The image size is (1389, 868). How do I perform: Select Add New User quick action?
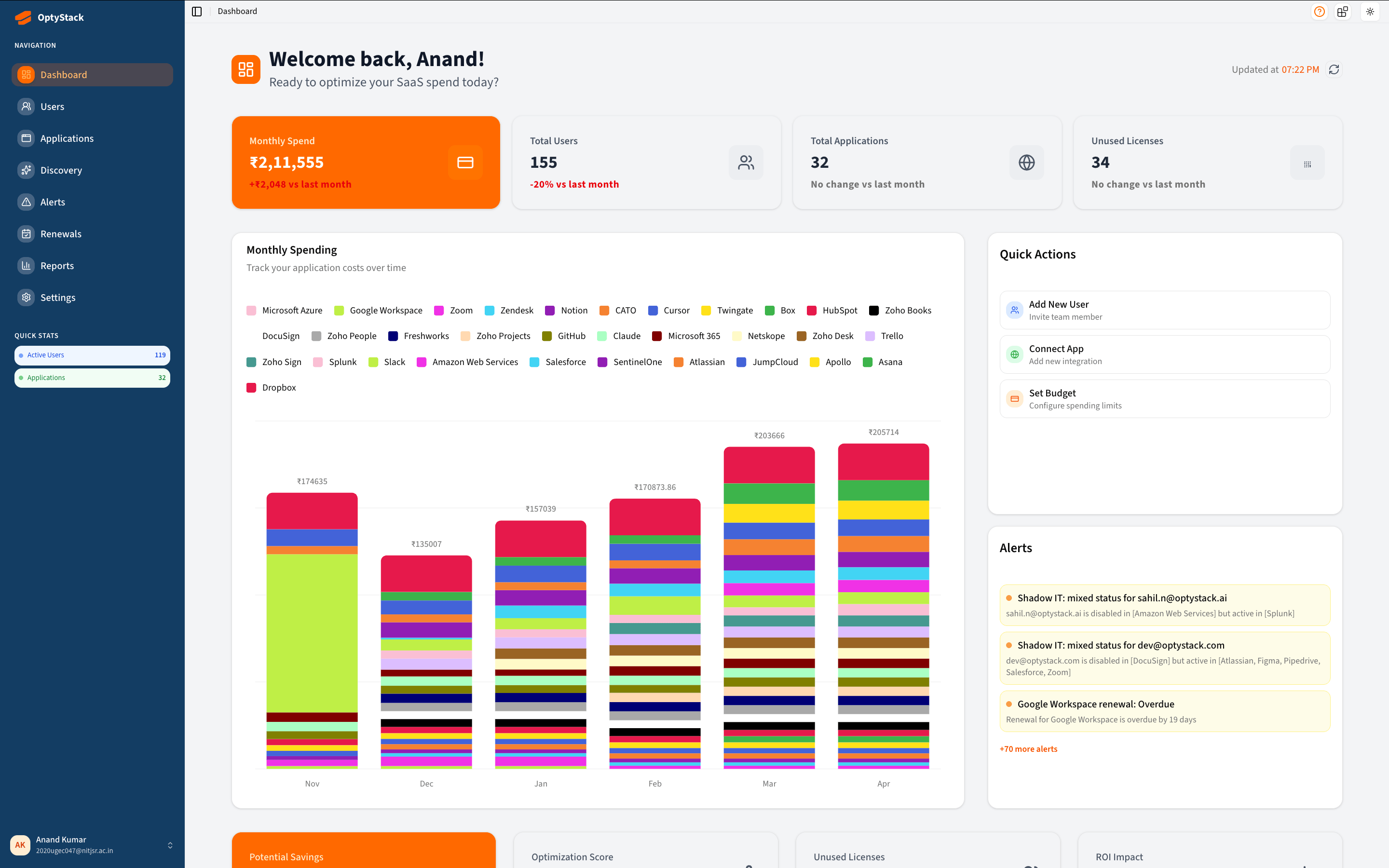point(1165,310)
